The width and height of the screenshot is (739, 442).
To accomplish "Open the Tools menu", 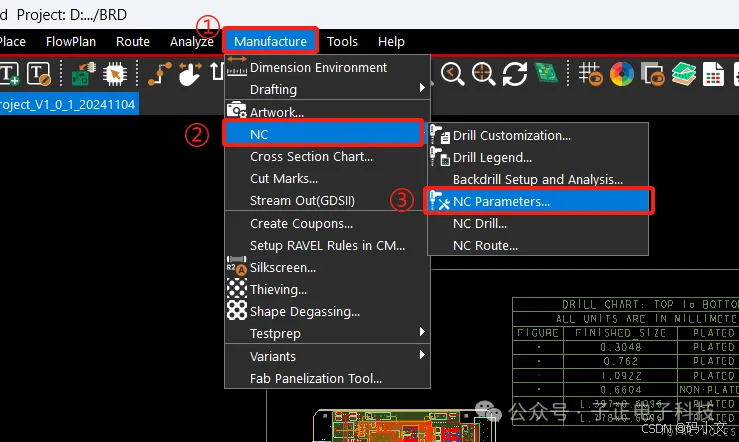I will click(x=342, y=41).
